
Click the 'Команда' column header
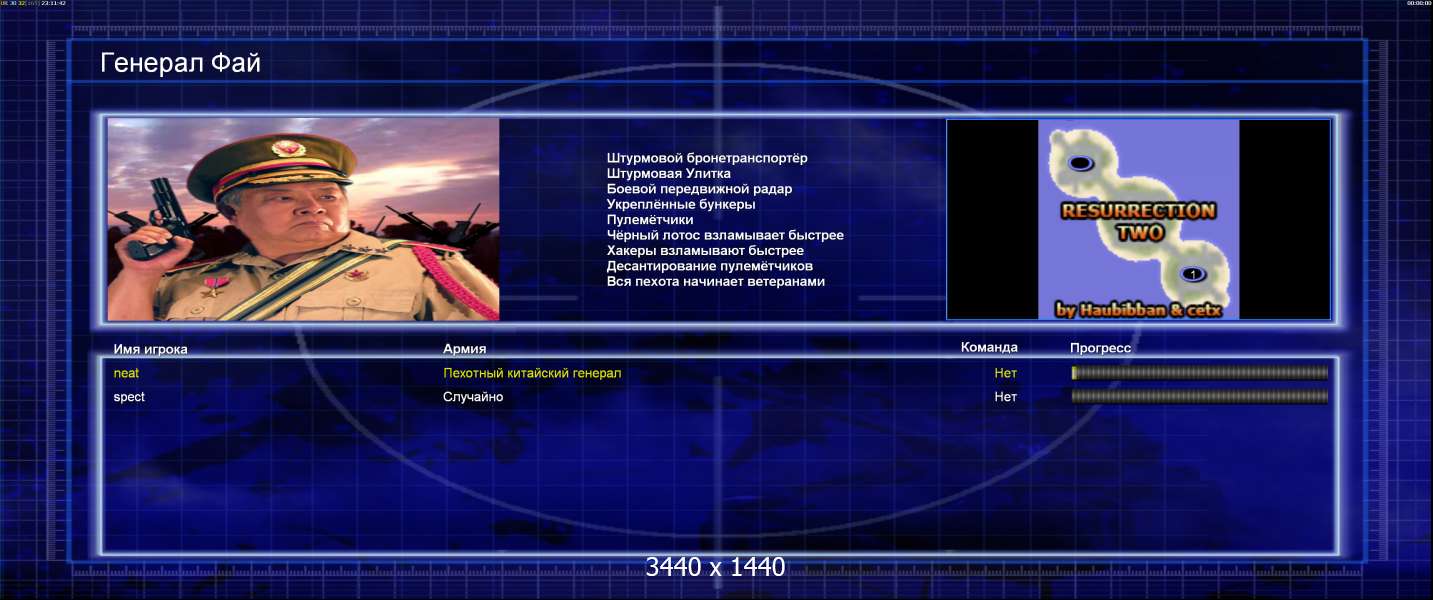tap(989, 347)
